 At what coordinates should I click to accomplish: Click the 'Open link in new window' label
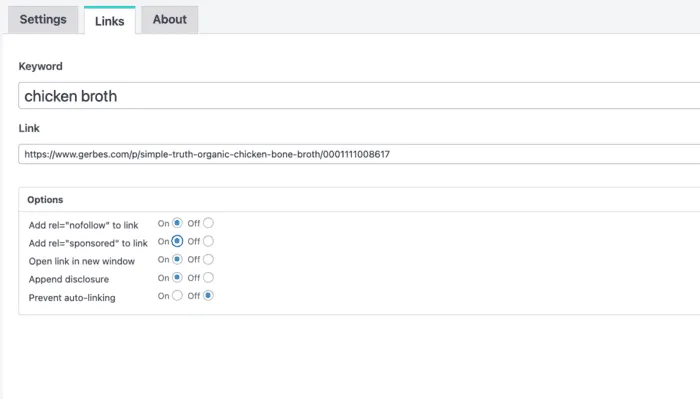tap(82, 261)
